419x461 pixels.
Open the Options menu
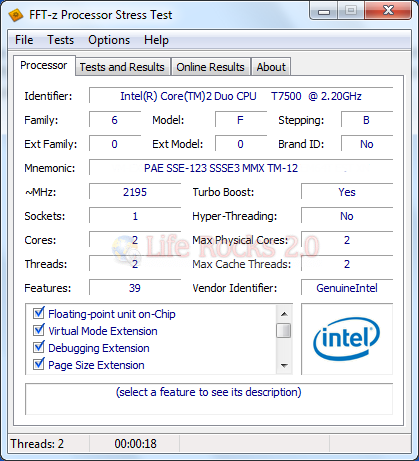(109, 40)
